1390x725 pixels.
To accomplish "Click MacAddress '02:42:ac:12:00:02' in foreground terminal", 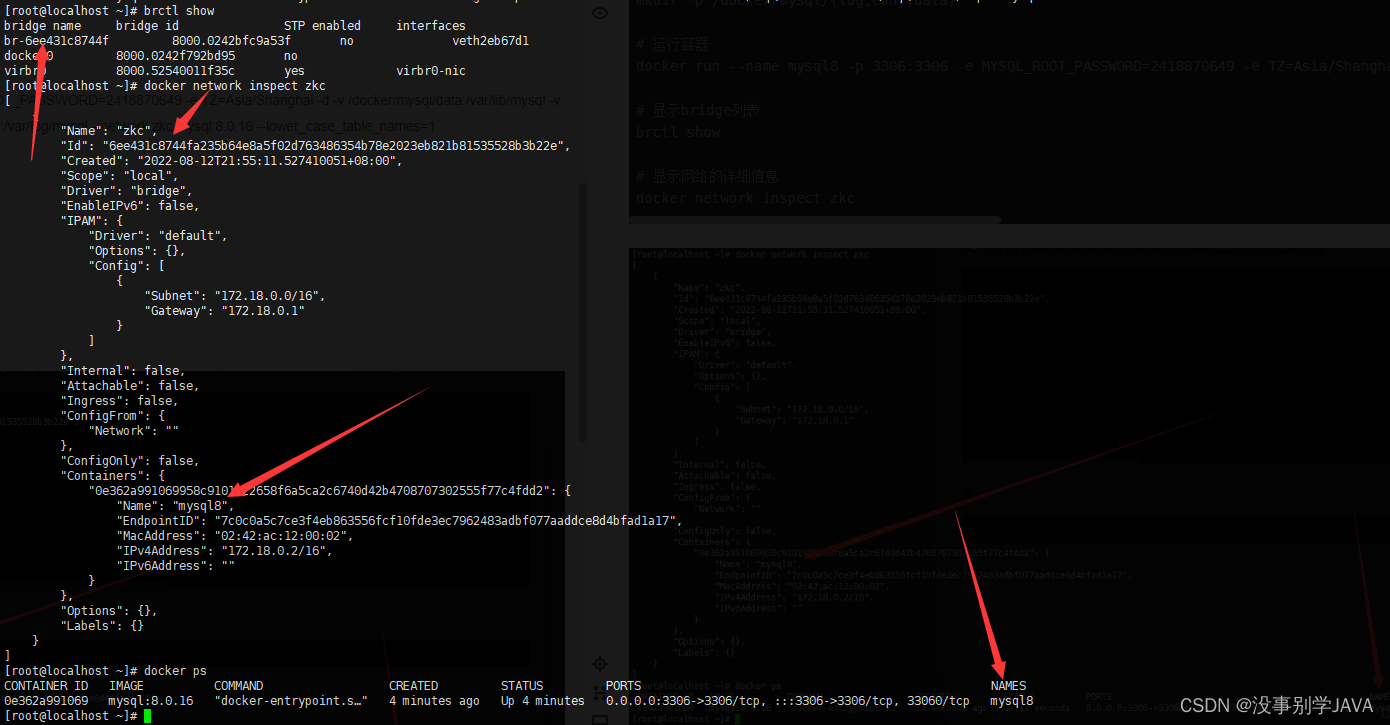I will point(283,536).
